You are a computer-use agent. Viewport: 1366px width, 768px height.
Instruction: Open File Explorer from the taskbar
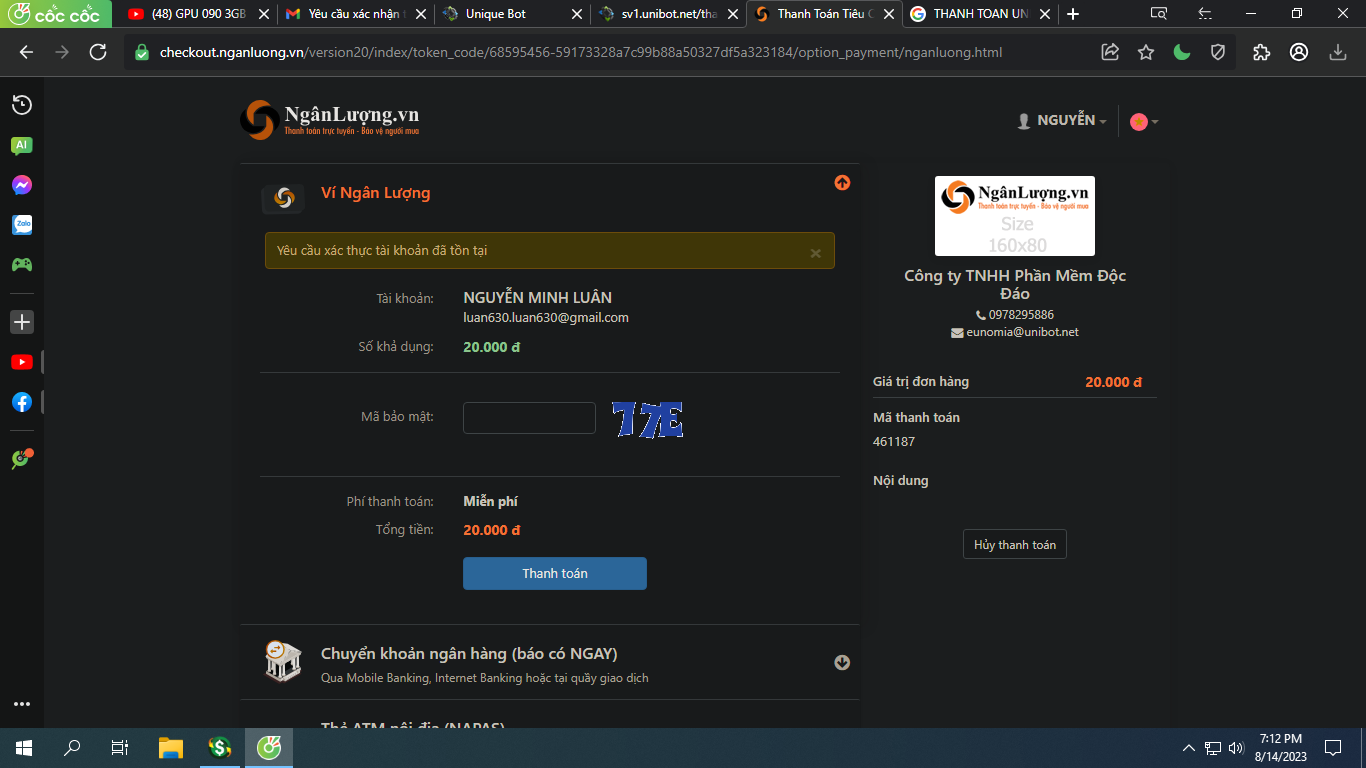[x=171, y=747]
